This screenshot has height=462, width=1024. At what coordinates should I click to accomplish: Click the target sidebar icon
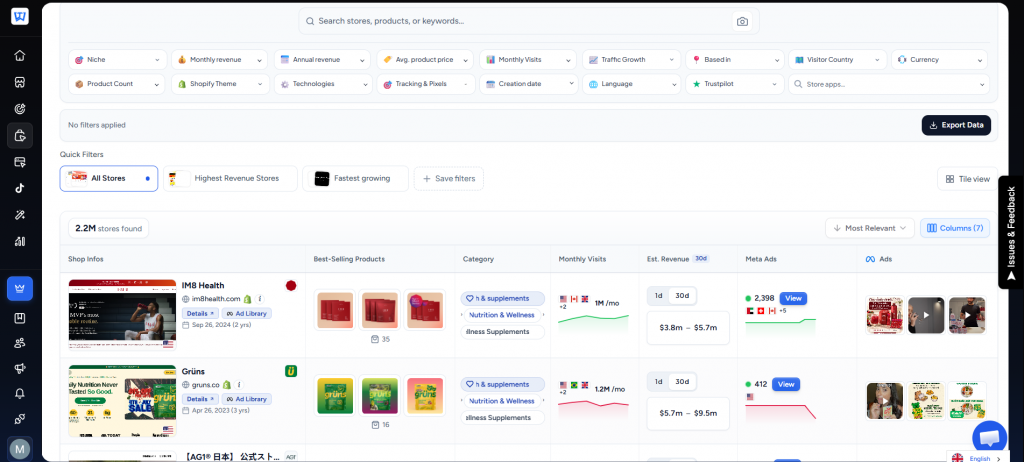[x=20, y=108]
